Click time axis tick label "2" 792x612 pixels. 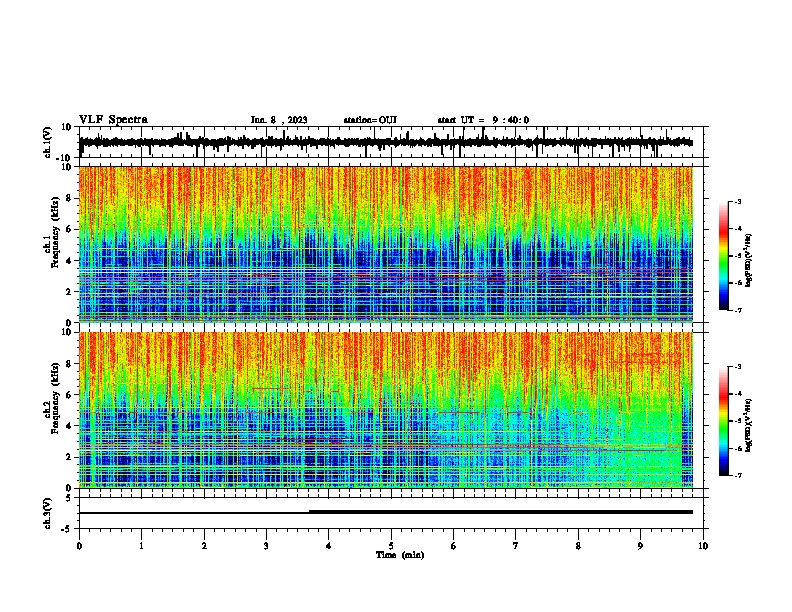[x=204, y=546]
